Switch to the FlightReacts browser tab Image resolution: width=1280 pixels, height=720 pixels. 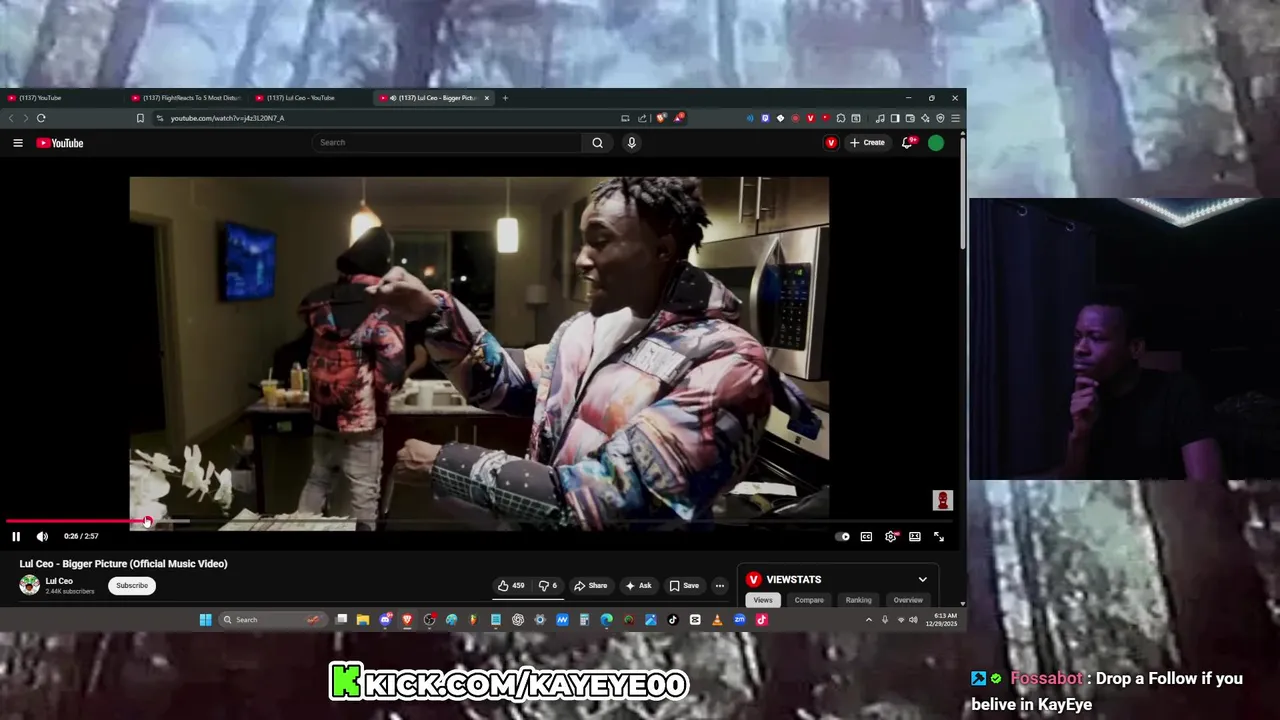(x=187, y=98)
